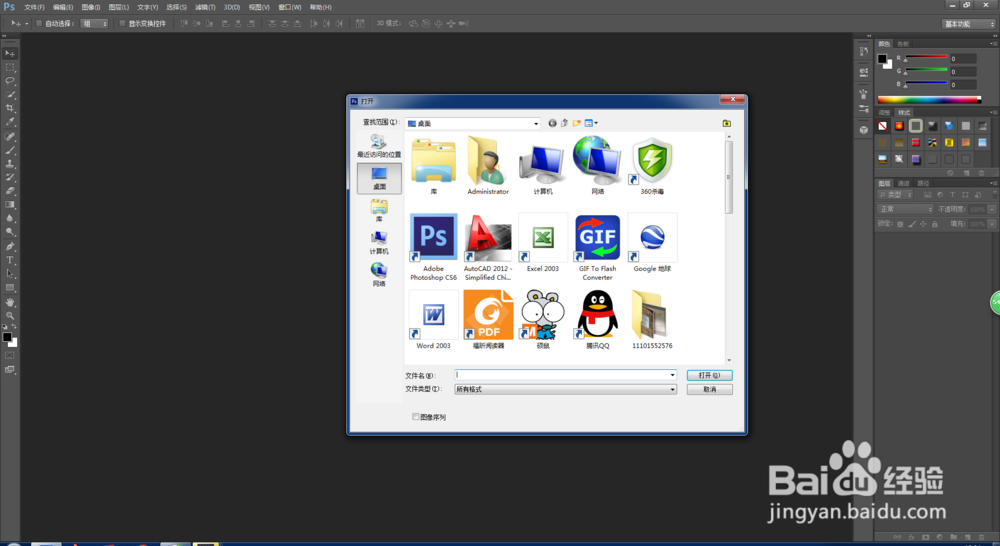Select the Blur tool
1000x546 pixels.
pos(10,219)
